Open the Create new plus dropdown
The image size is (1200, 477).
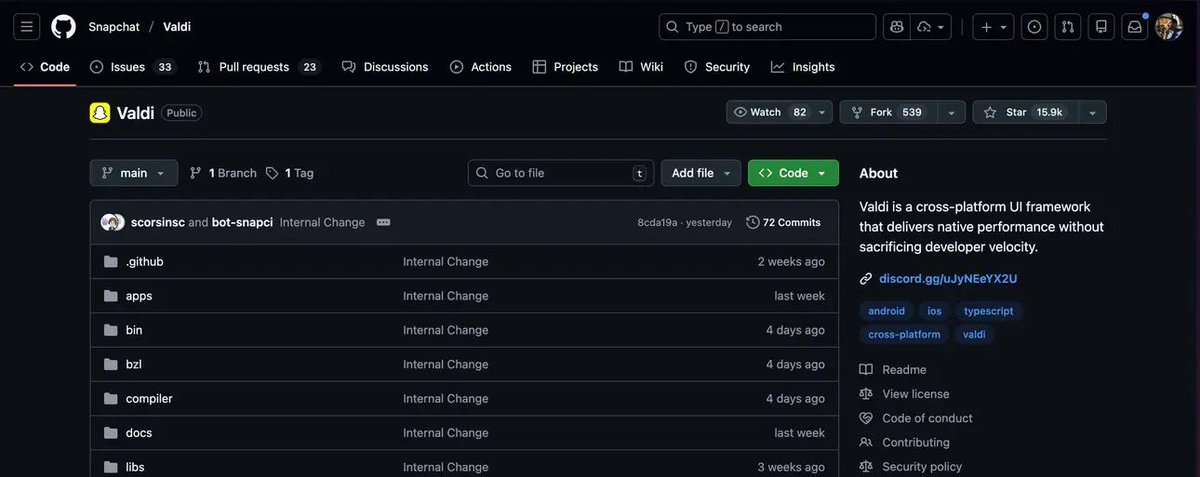(994, 27)
